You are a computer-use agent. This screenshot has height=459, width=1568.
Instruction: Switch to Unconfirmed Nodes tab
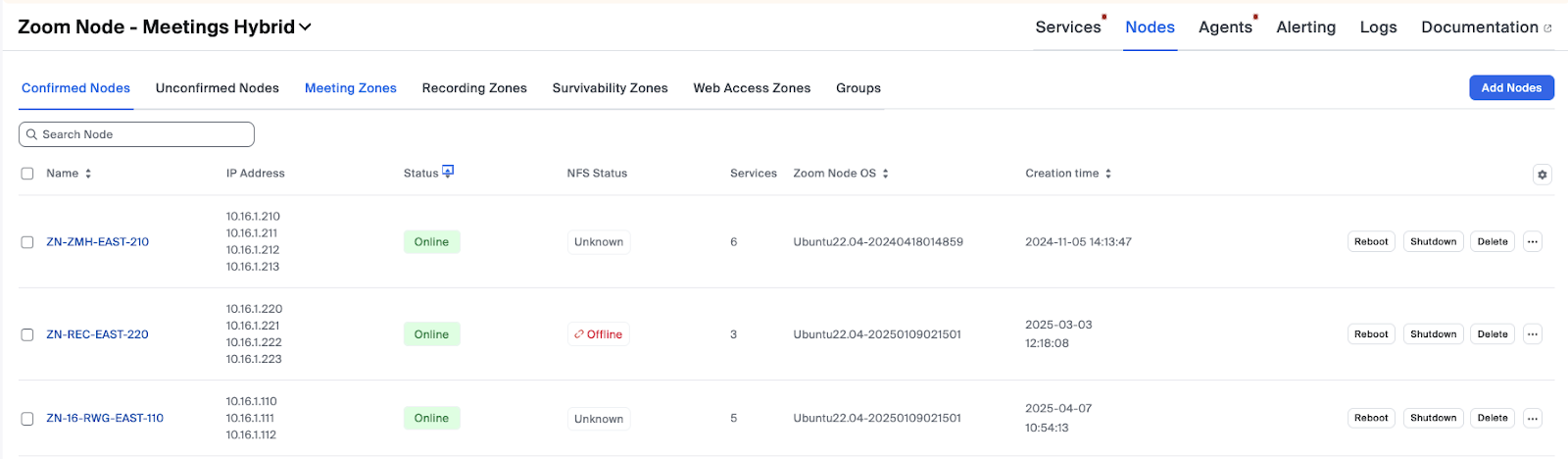(217, 88)
